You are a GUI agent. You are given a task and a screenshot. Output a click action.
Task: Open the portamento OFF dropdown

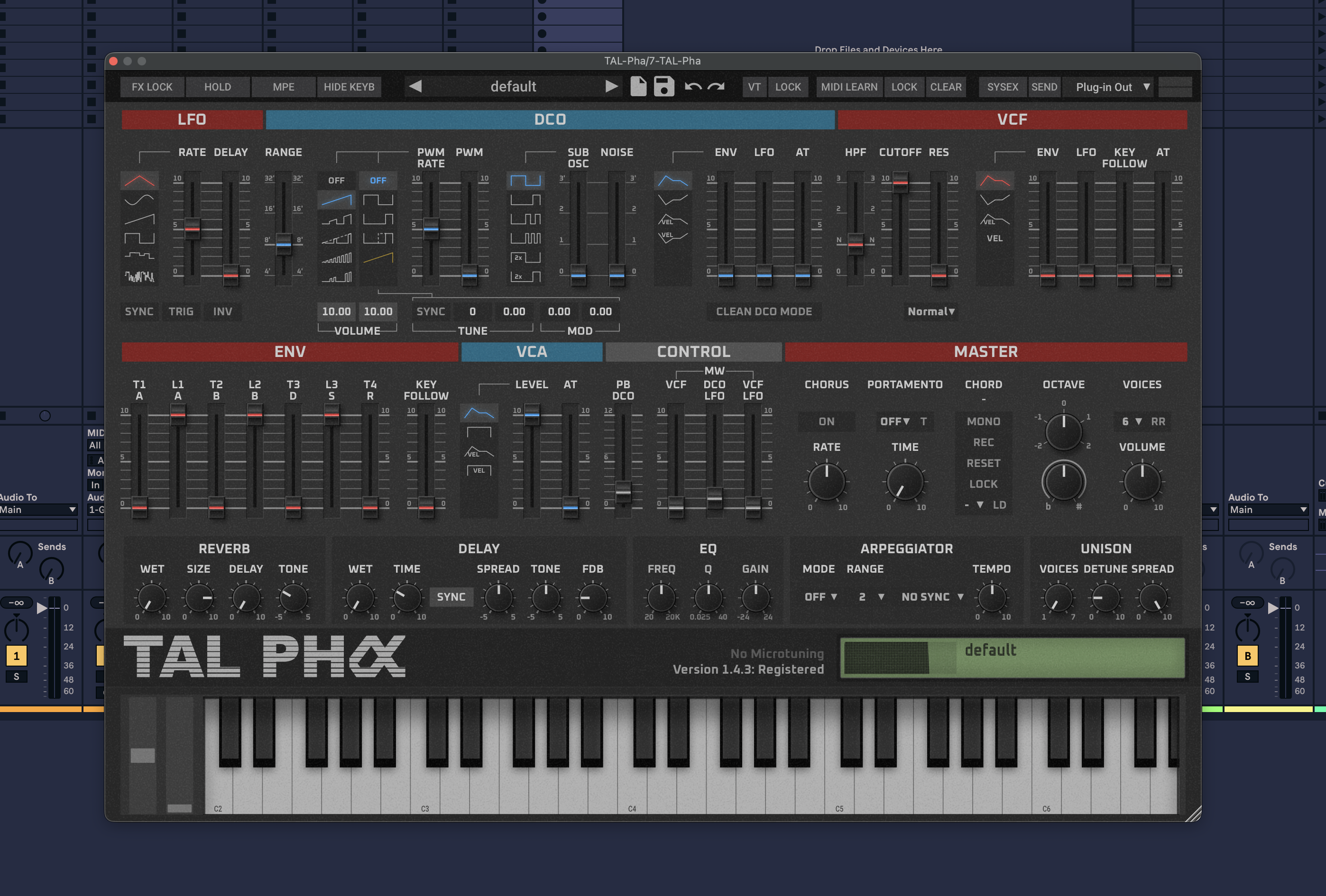pyautogui.click(x=894, y=421)
